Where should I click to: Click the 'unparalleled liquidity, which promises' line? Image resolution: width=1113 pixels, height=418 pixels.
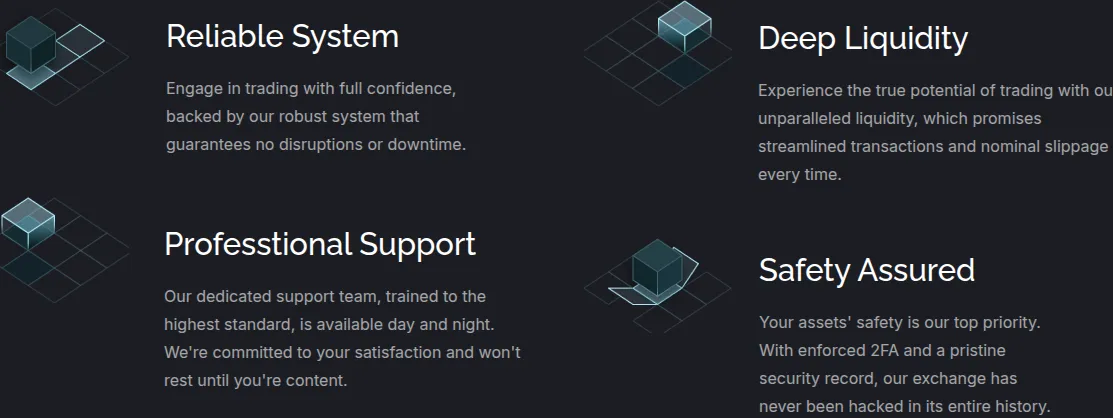click(899, 119)
